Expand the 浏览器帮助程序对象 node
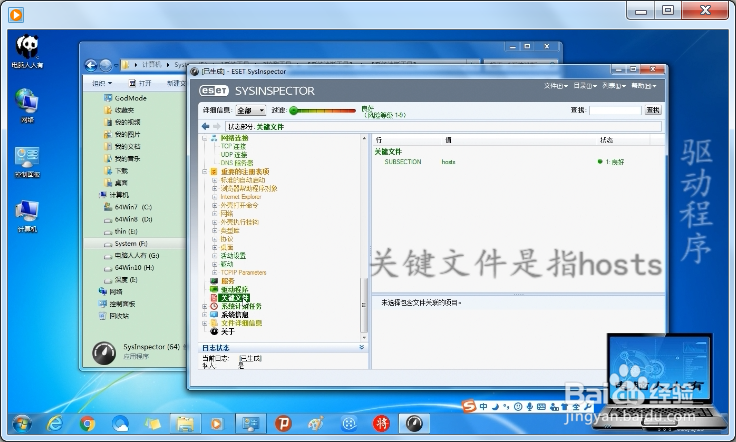This screenshot has height=442, width=736. tap(214, 189)
